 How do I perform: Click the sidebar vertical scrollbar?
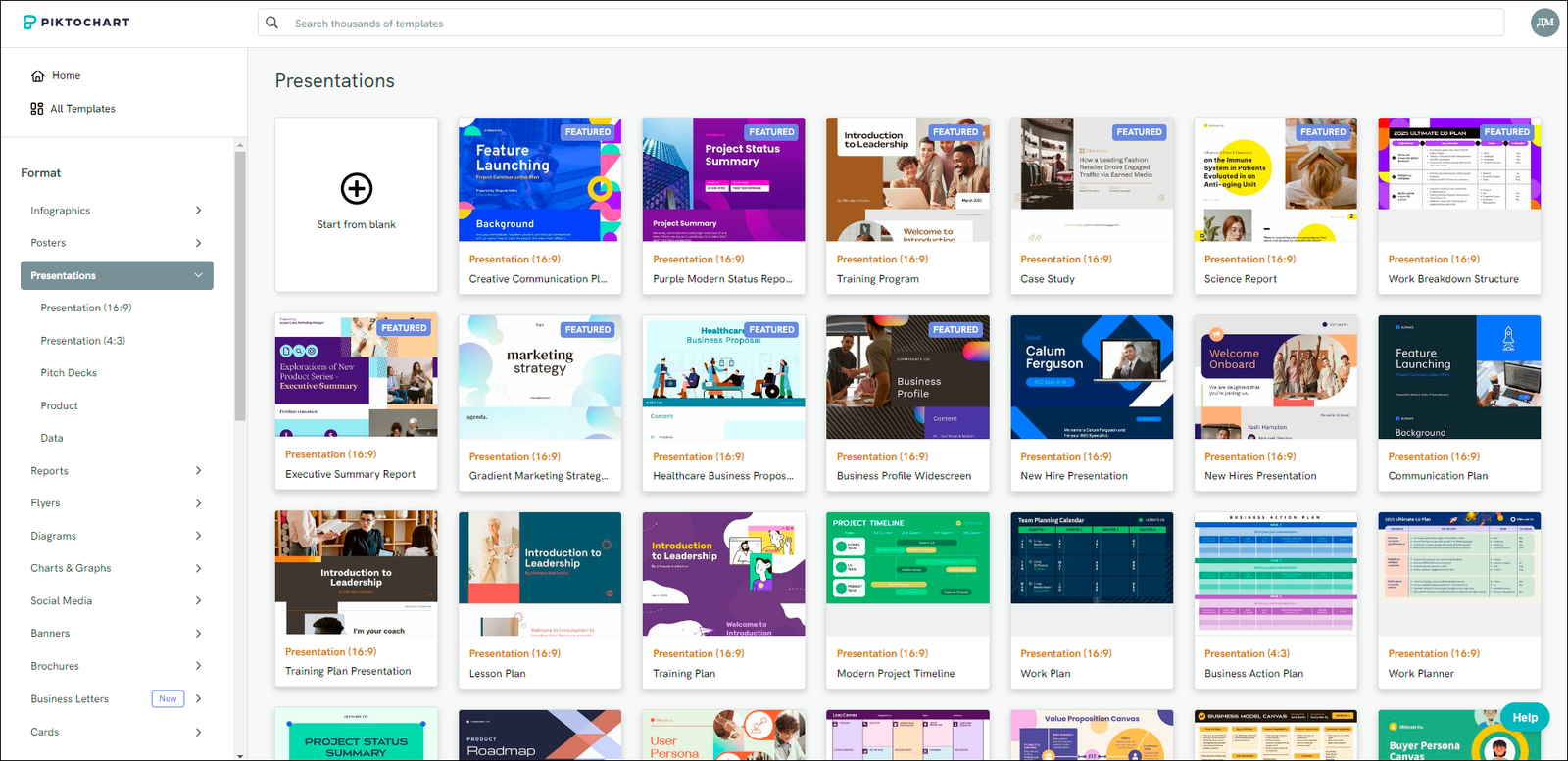(240, 284)
